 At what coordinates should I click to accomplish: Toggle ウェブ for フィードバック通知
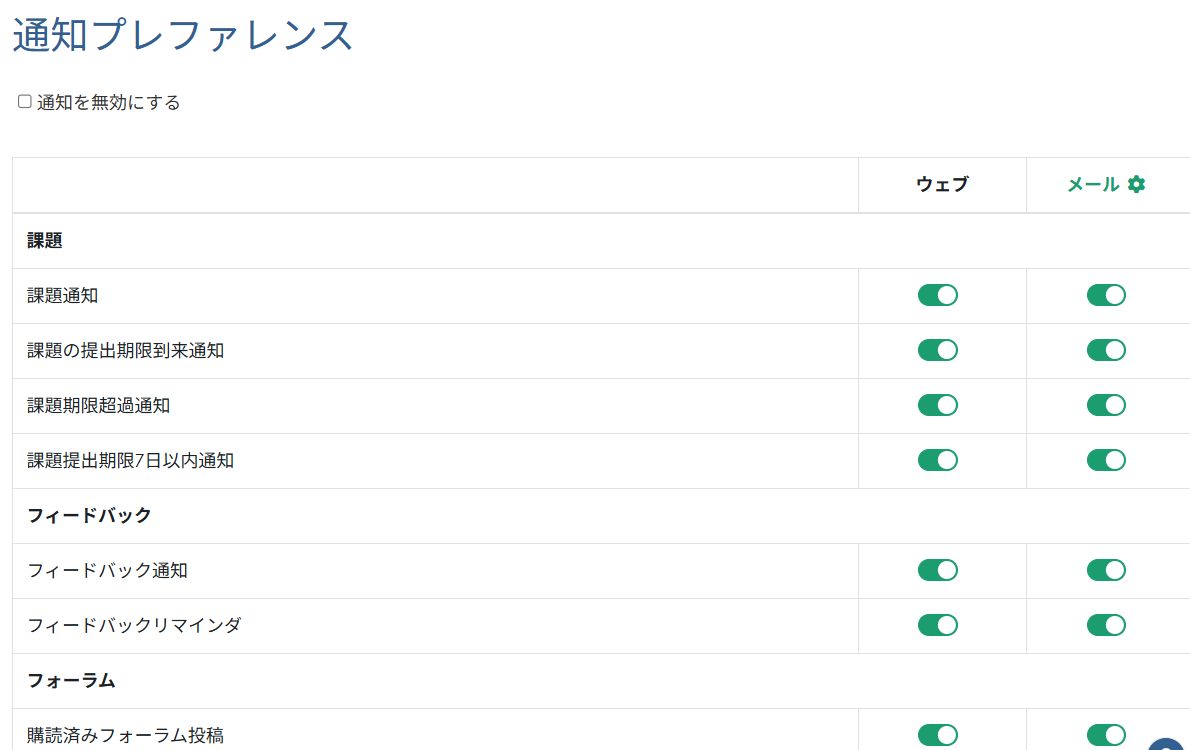tap(937, 570)
